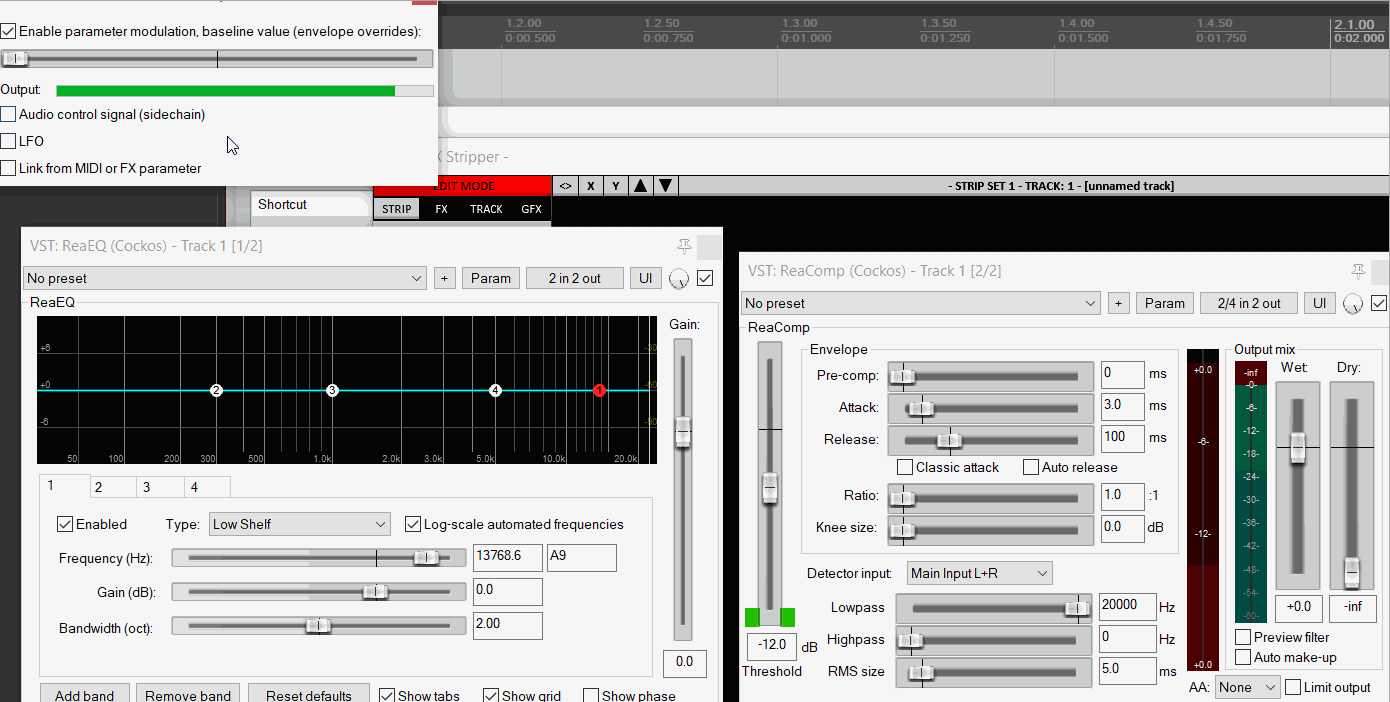Uncheck the band Enabled checkbox
Screen dimensions: 1390x702
point(65,524)
